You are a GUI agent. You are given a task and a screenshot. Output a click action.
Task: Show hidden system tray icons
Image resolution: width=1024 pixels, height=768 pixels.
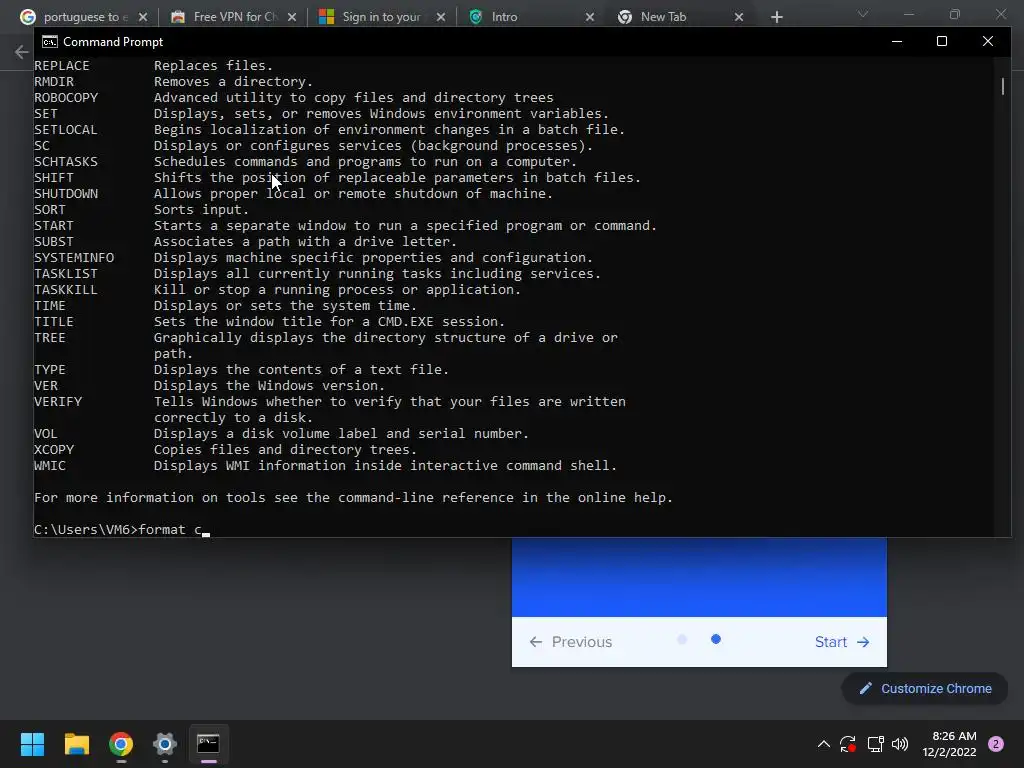pos(824,744)
